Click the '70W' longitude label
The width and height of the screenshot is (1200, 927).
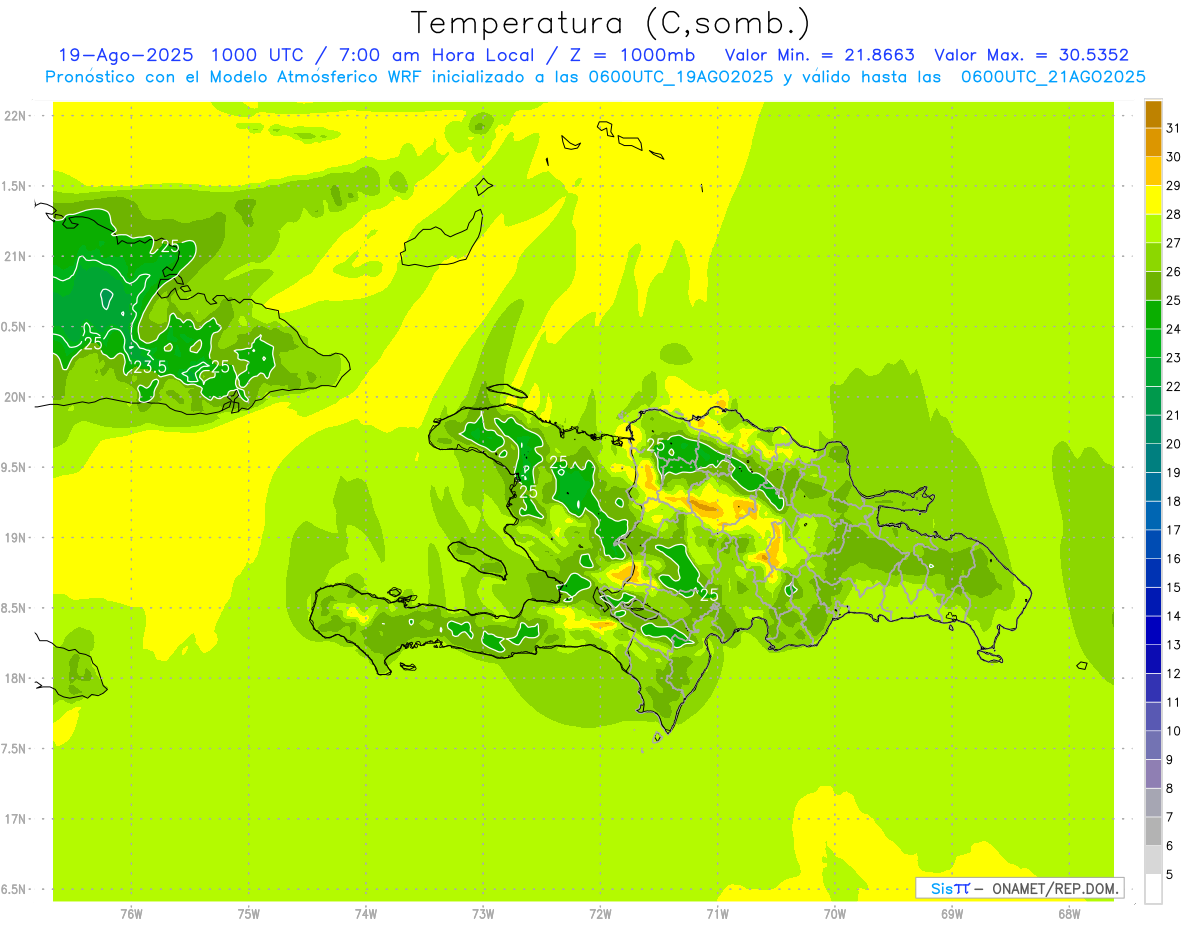[x=835, y=913]
